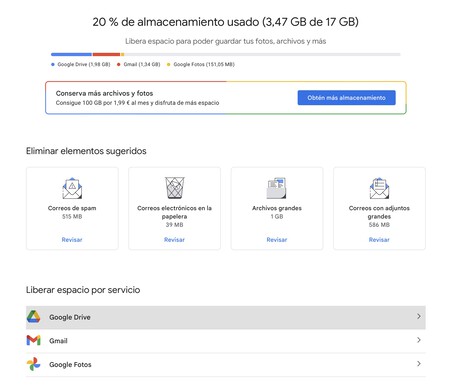Click the Google Fotos pinwheel logo
Image resolution: width=450 pixels, height=390 pixels.
click(x=33, y=364)
